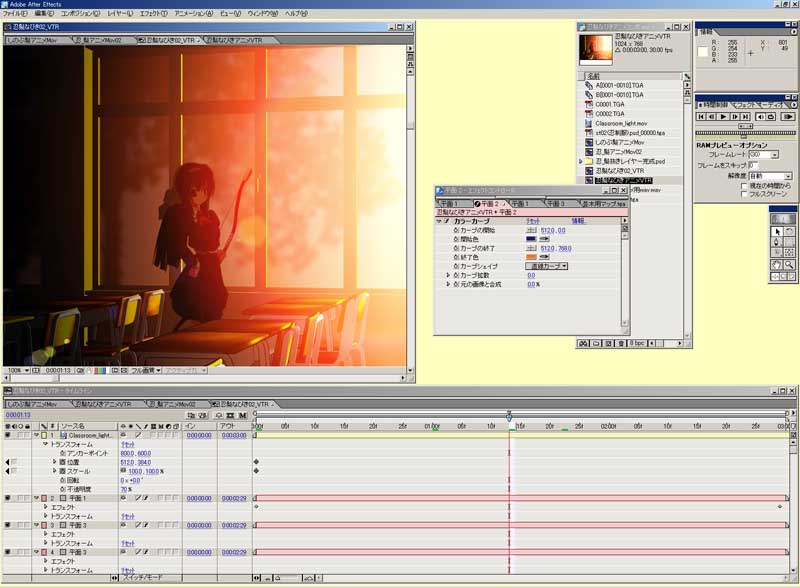
Task: Click スイッチ/モード toggle at Timeline bottom
Action: click(143, 578)
